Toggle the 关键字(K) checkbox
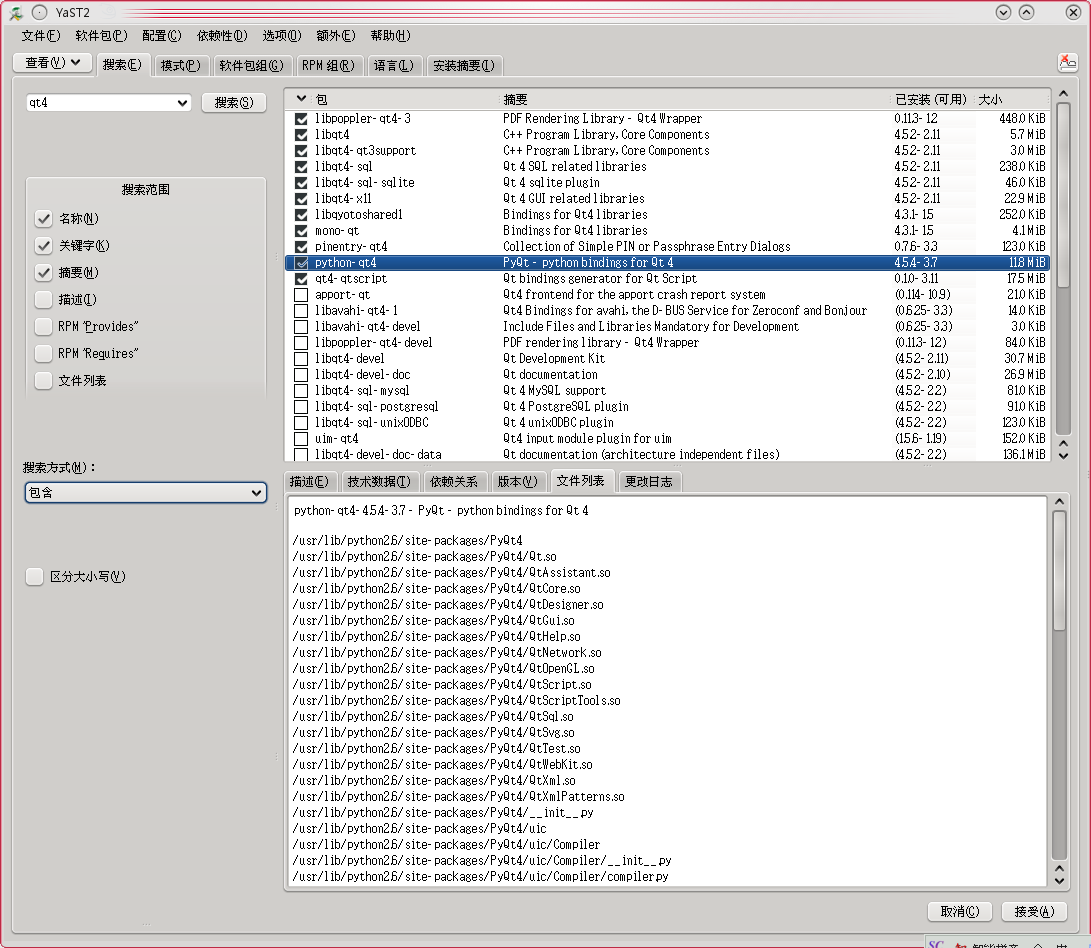The image size is (1091, 948). click(x=43, y=246)
